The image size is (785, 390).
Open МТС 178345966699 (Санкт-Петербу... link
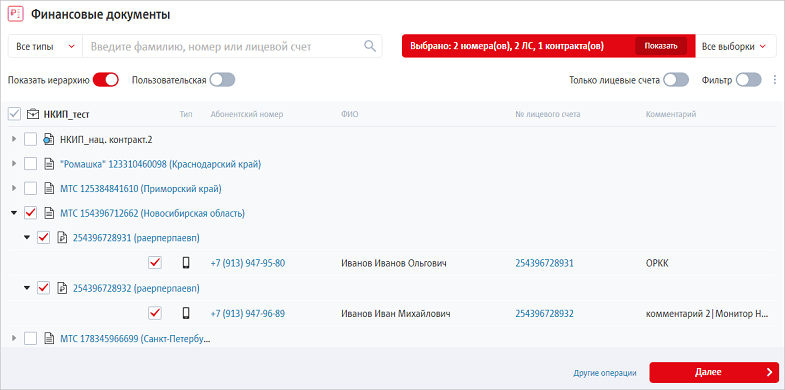click(135, 339)
